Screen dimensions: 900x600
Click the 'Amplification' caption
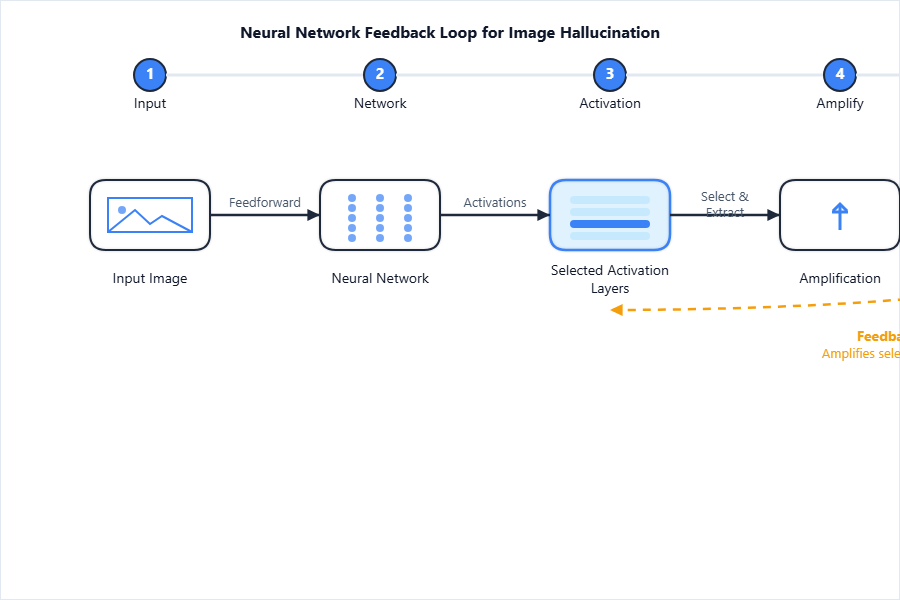point(840,278)
